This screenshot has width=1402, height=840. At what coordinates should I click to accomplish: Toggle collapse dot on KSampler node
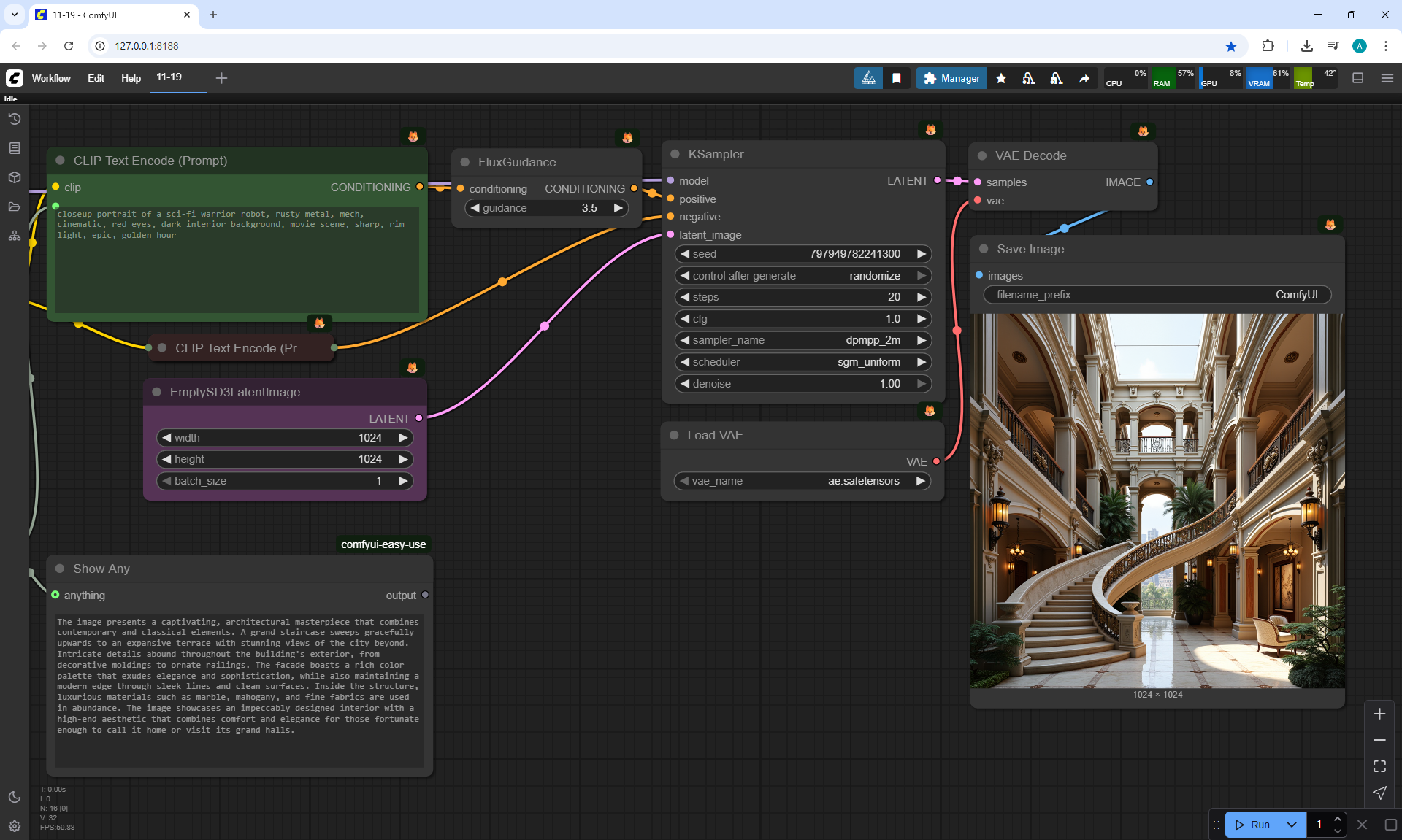[675, 154]
